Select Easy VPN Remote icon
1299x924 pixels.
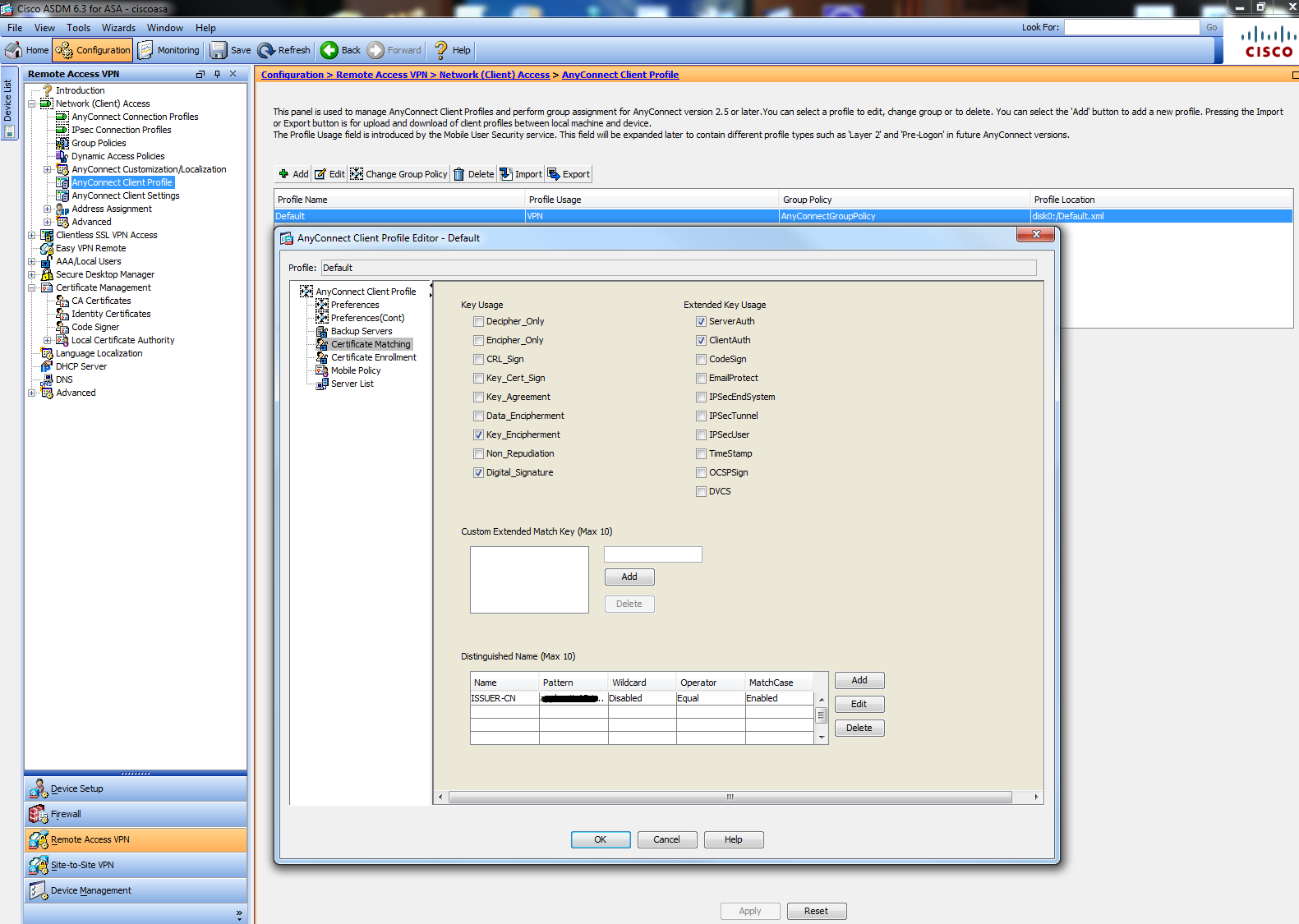pyautogui.click(x=47, y=248)
